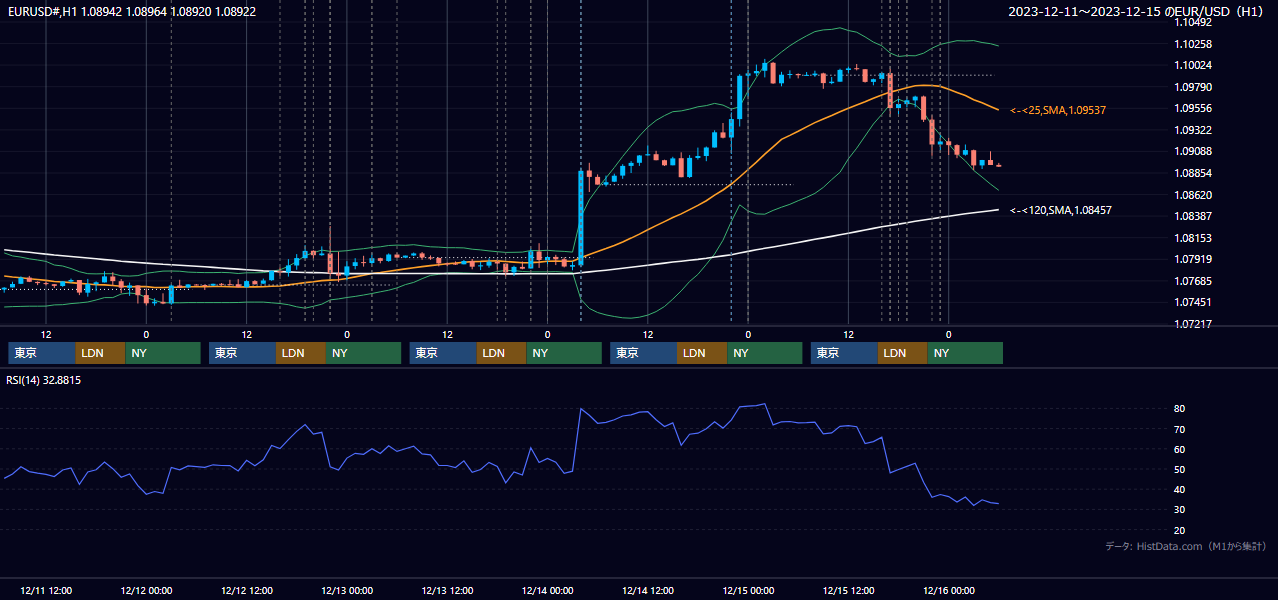This screenshot has height=600, width=1278.
Task: Click price axis value 1.09322
Action: click(1194, 130)
